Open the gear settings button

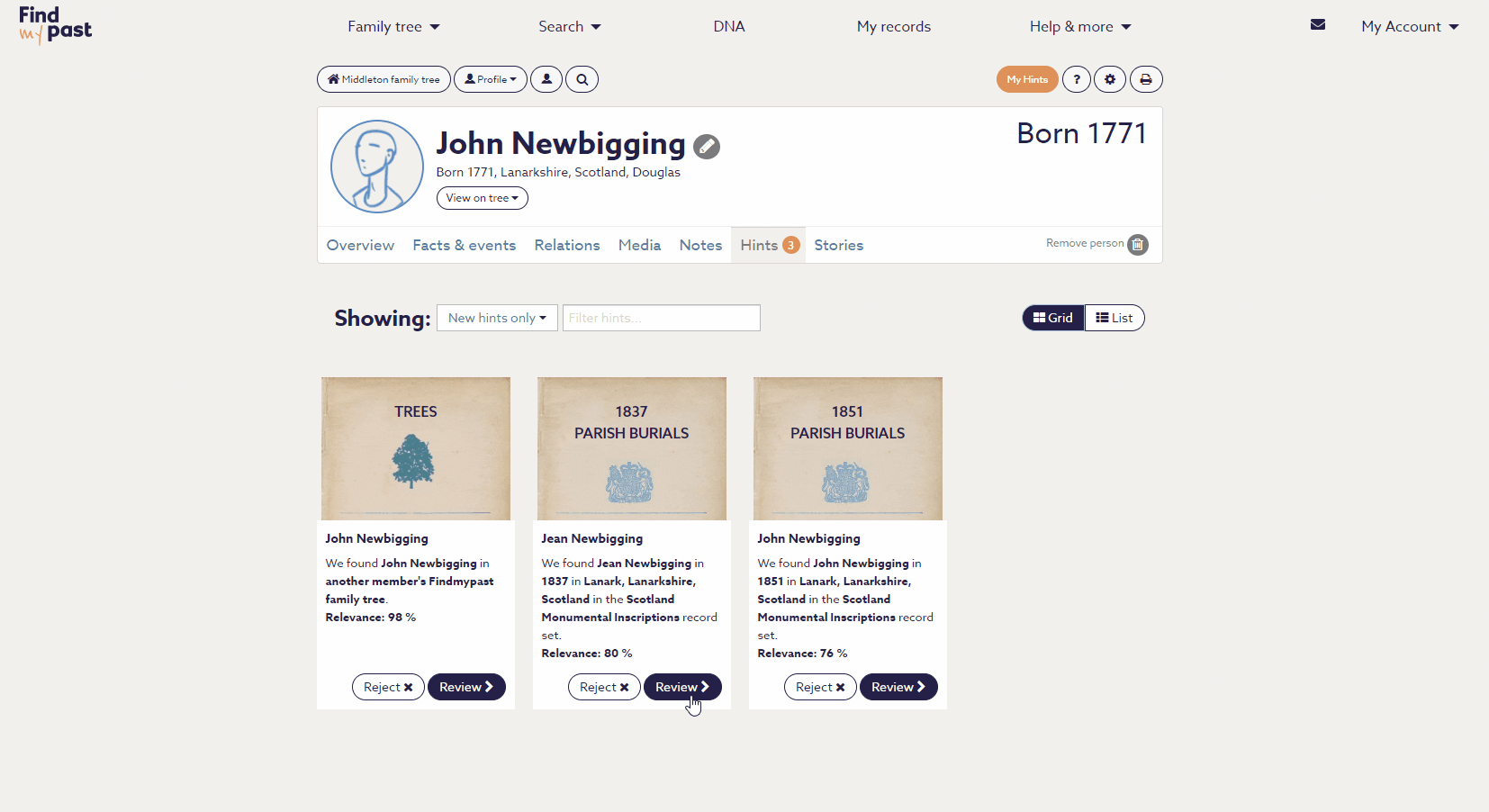[x=1110, y=79]
